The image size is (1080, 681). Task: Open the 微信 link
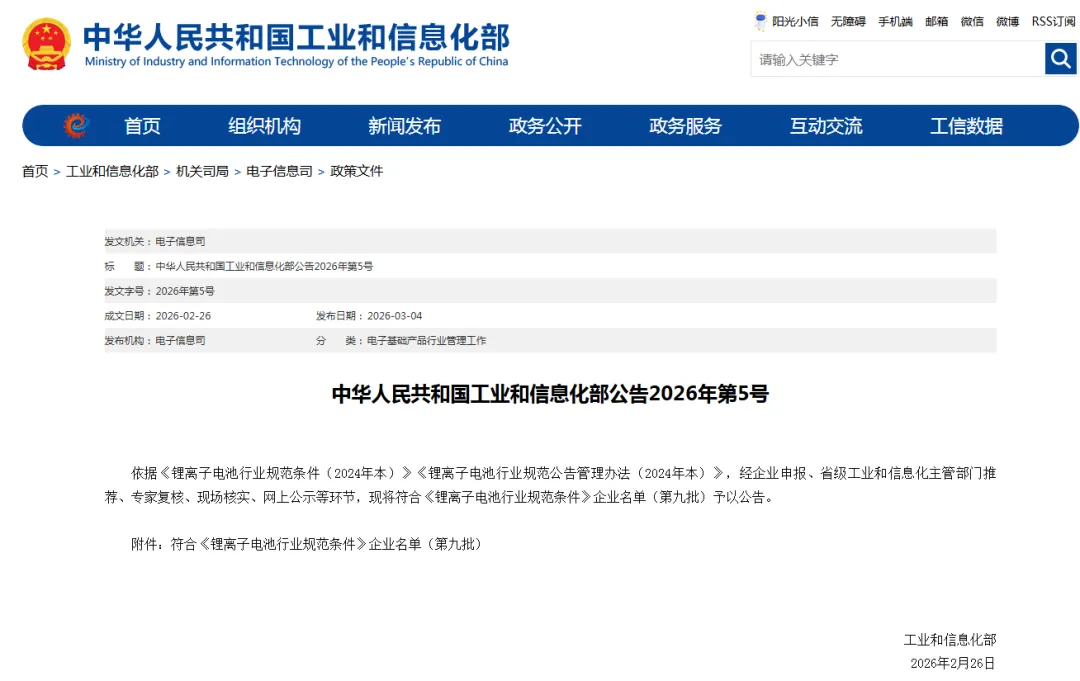tap(972, 21)
